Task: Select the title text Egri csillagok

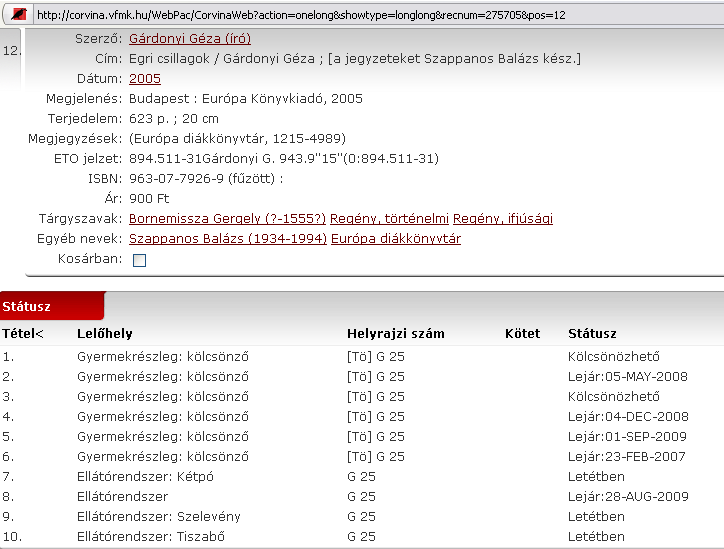Action: coord(169,59)
